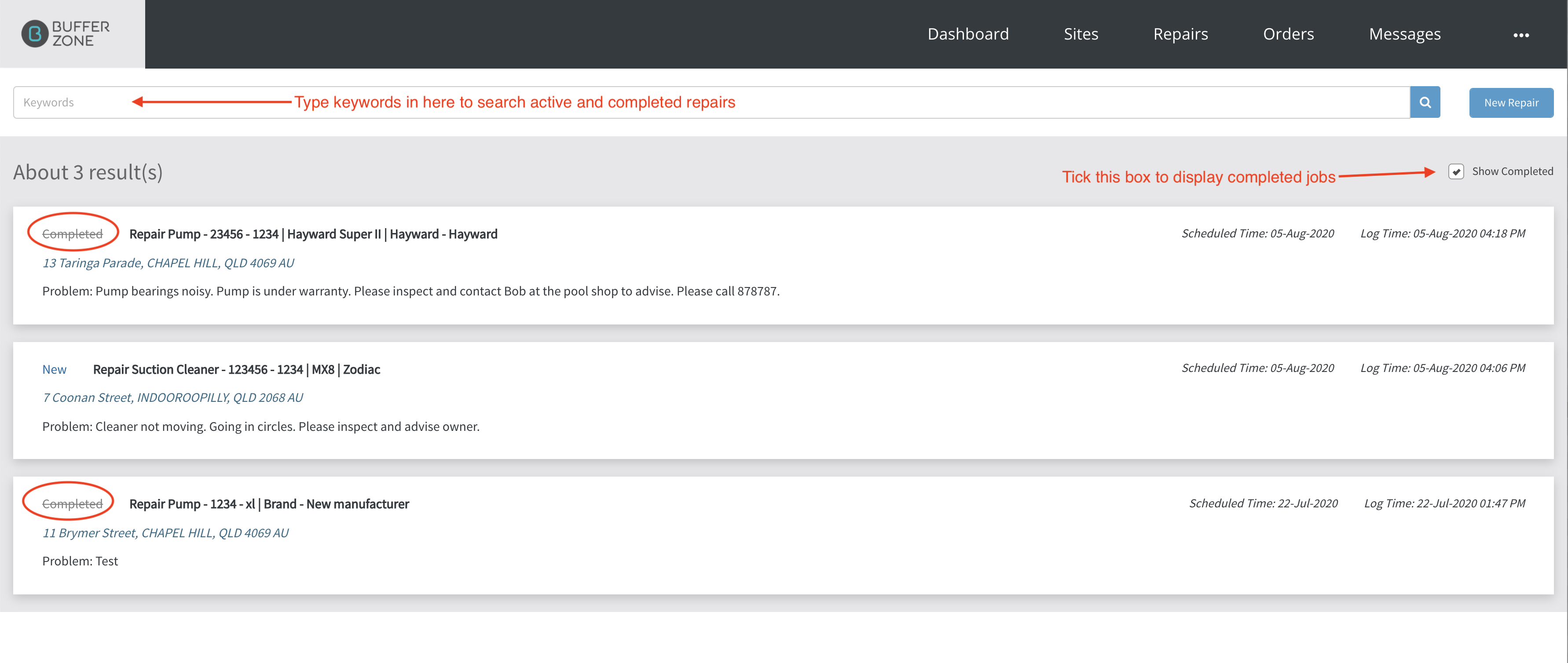Click the New Repair button

[1511, 103]
